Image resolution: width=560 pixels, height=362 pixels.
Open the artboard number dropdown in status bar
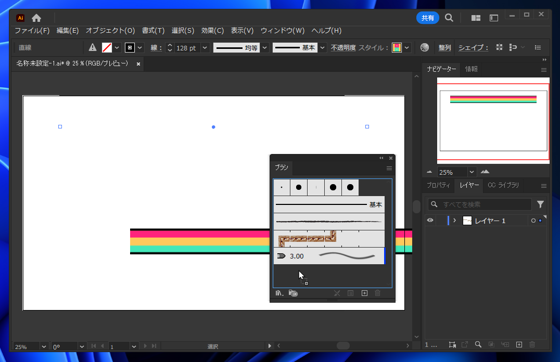click(x=134, y=346)
